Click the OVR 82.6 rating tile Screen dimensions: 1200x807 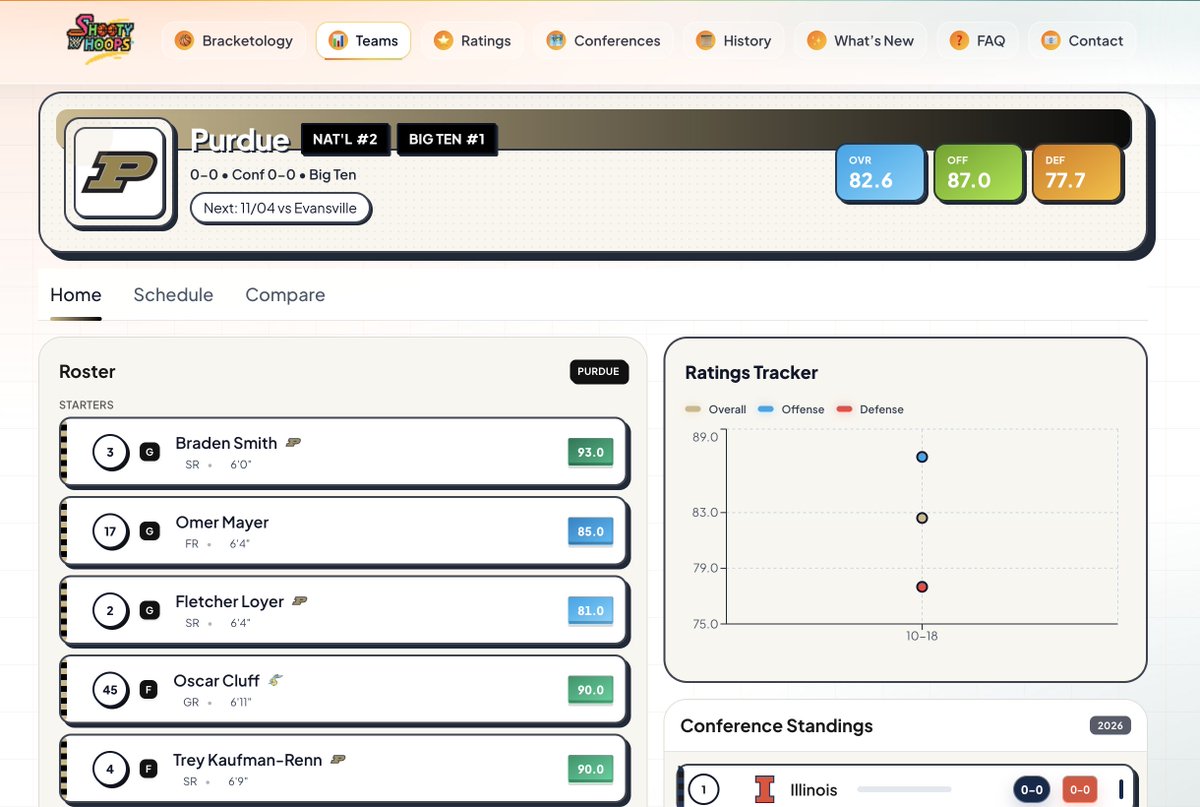pos(880,172)
